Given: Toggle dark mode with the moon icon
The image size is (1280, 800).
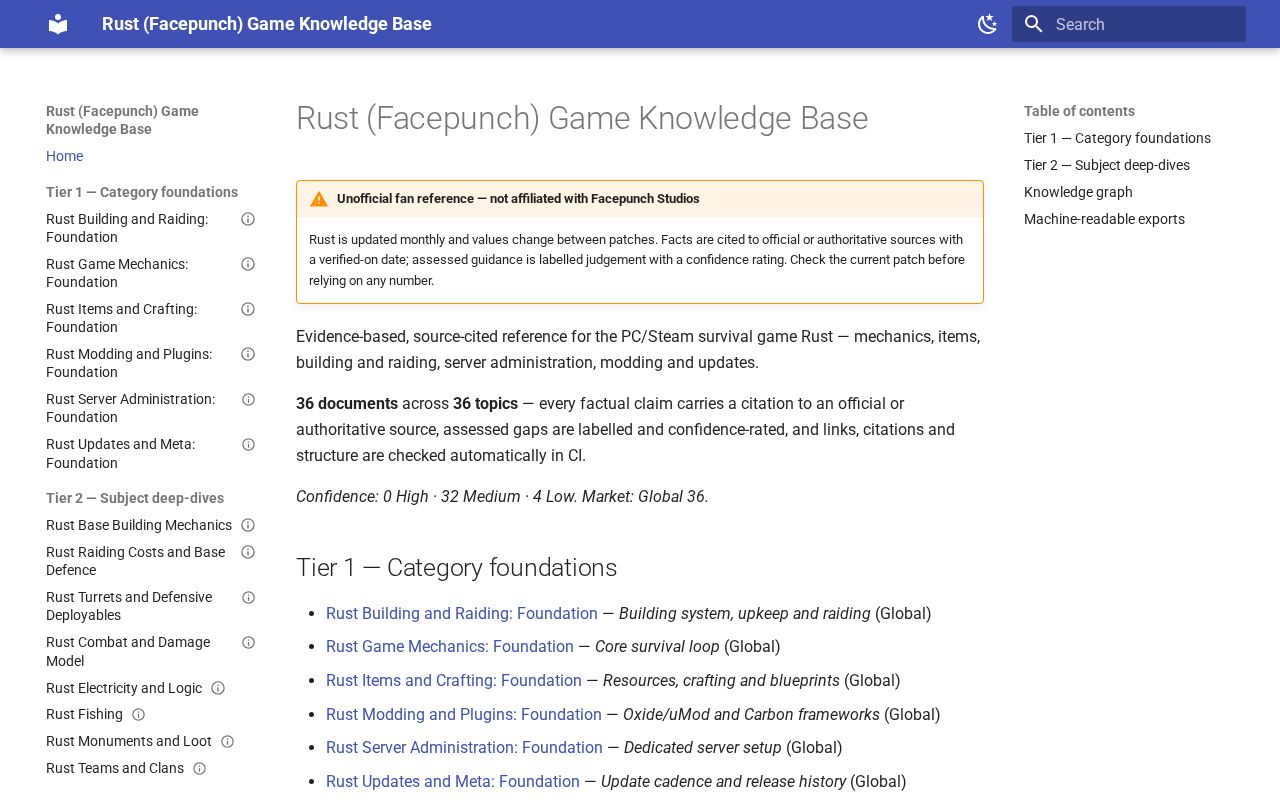Looking at the screenshot, I should tap(987, 24).
